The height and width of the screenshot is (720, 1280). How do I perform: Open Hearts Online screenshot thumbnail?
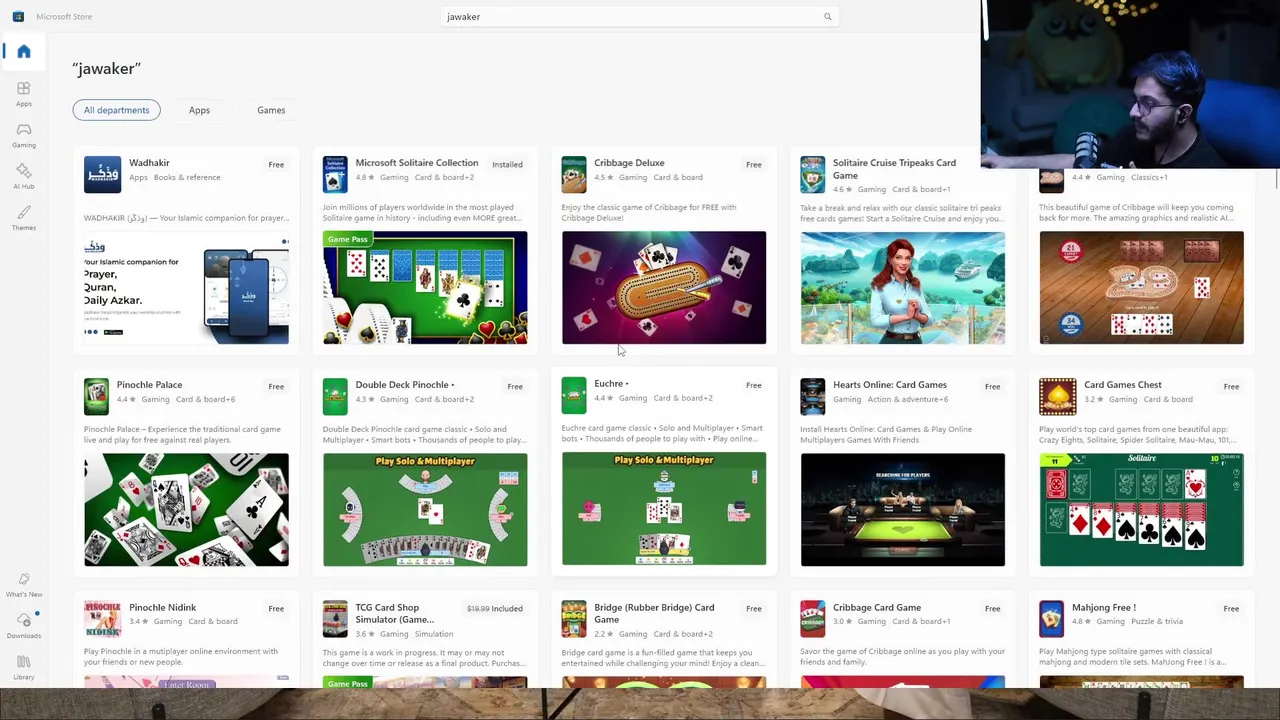click(903, 510)
